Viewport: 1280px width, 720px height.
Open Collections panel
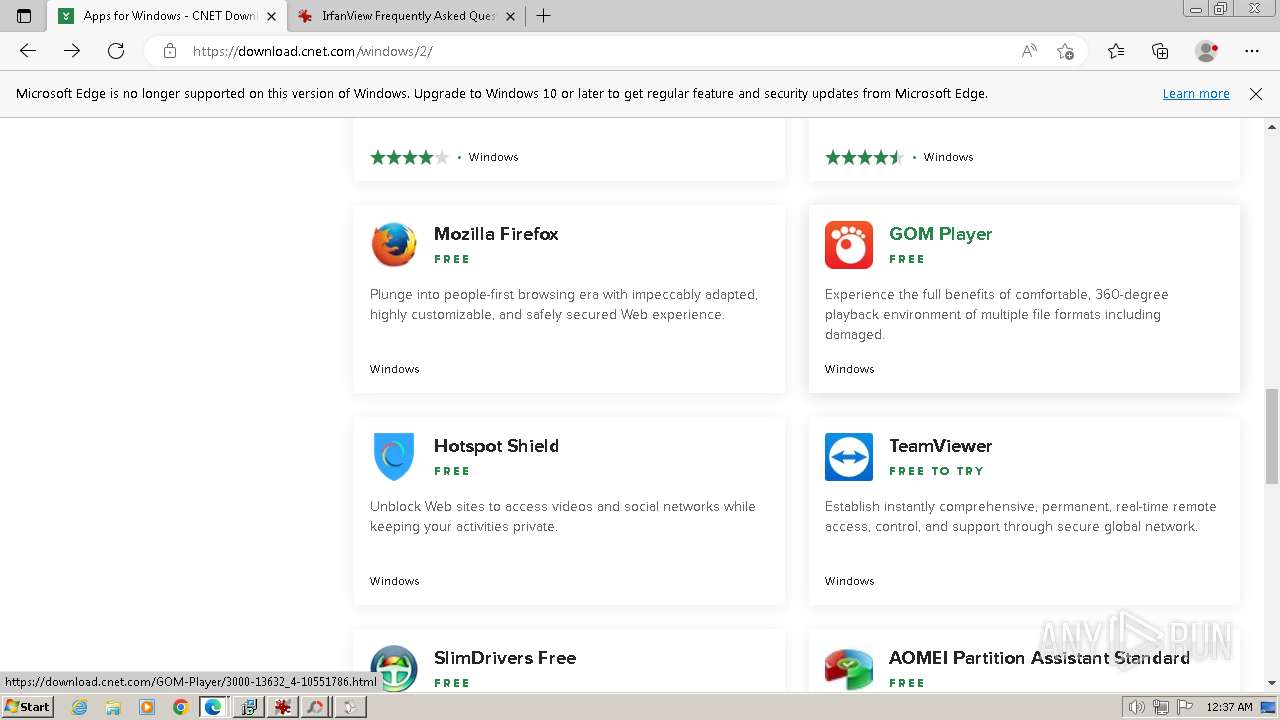tap(1160, 51)
